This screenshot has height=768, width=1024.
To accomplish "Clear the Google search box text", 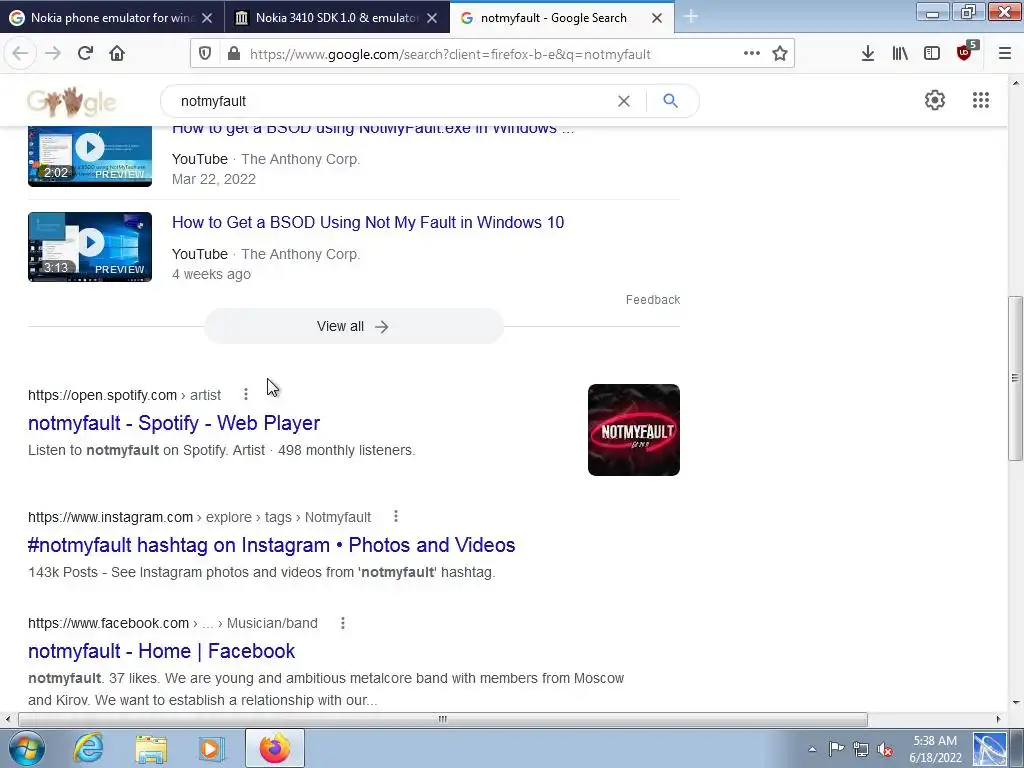I will click(624, 101).
